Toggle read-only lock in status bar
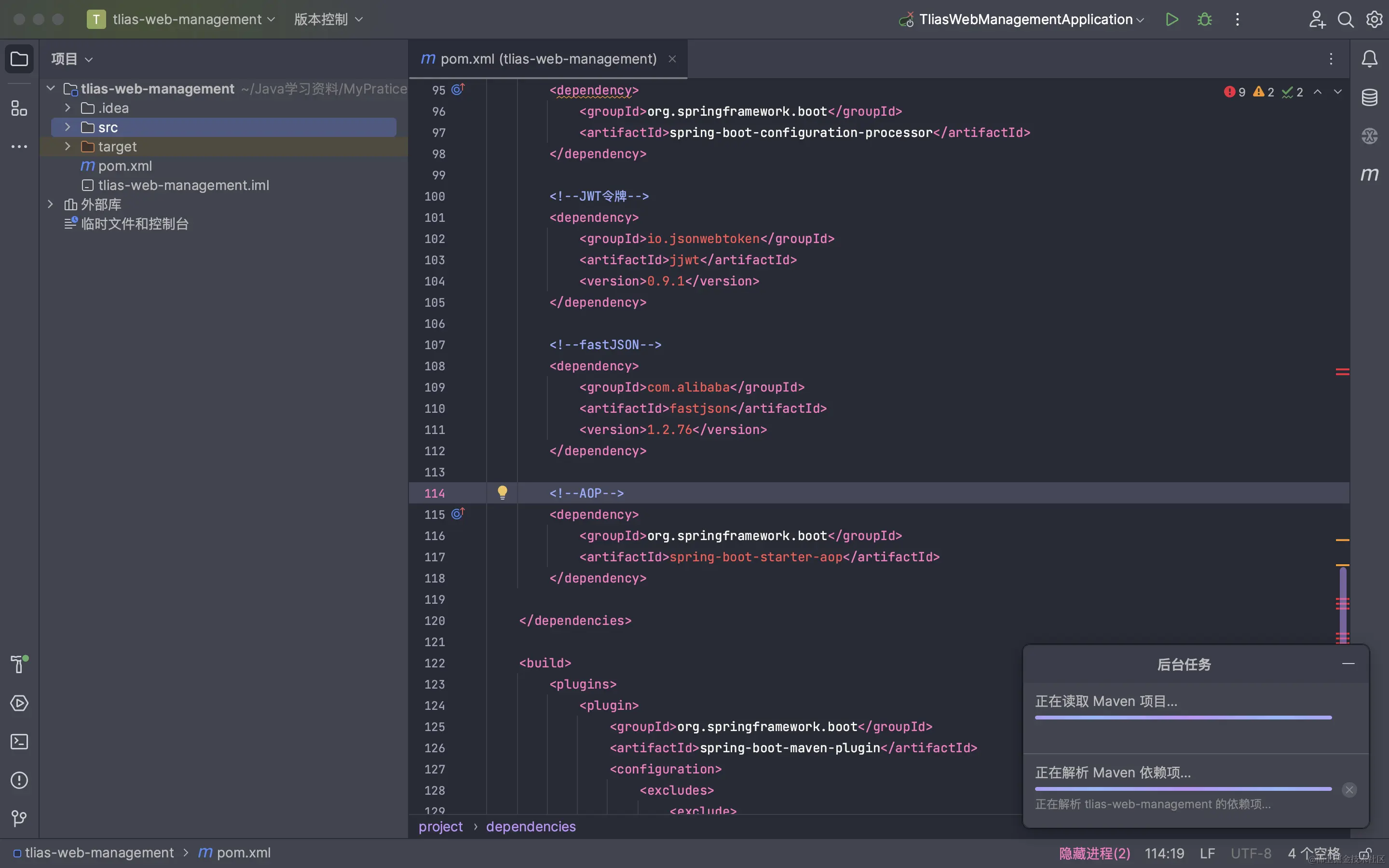 click(1365, 854)
